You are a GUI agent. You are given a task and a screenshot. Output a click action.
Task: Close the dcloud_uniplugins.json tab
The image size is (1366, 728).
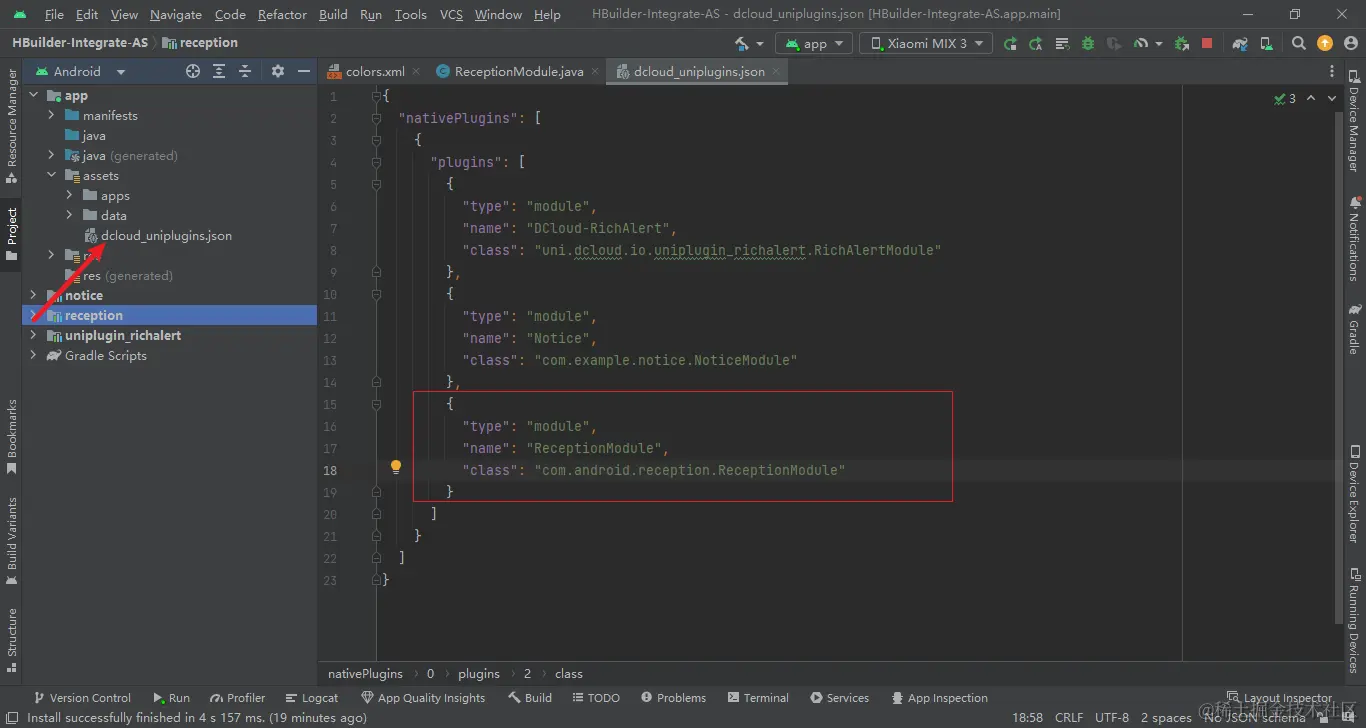(x=777, y=72)
